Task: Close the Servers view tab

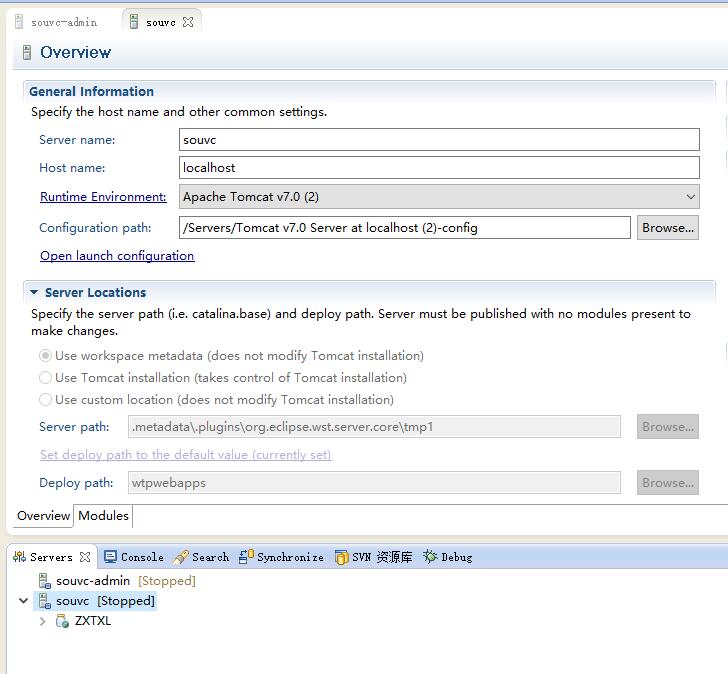Action: [x=85, y=557]
